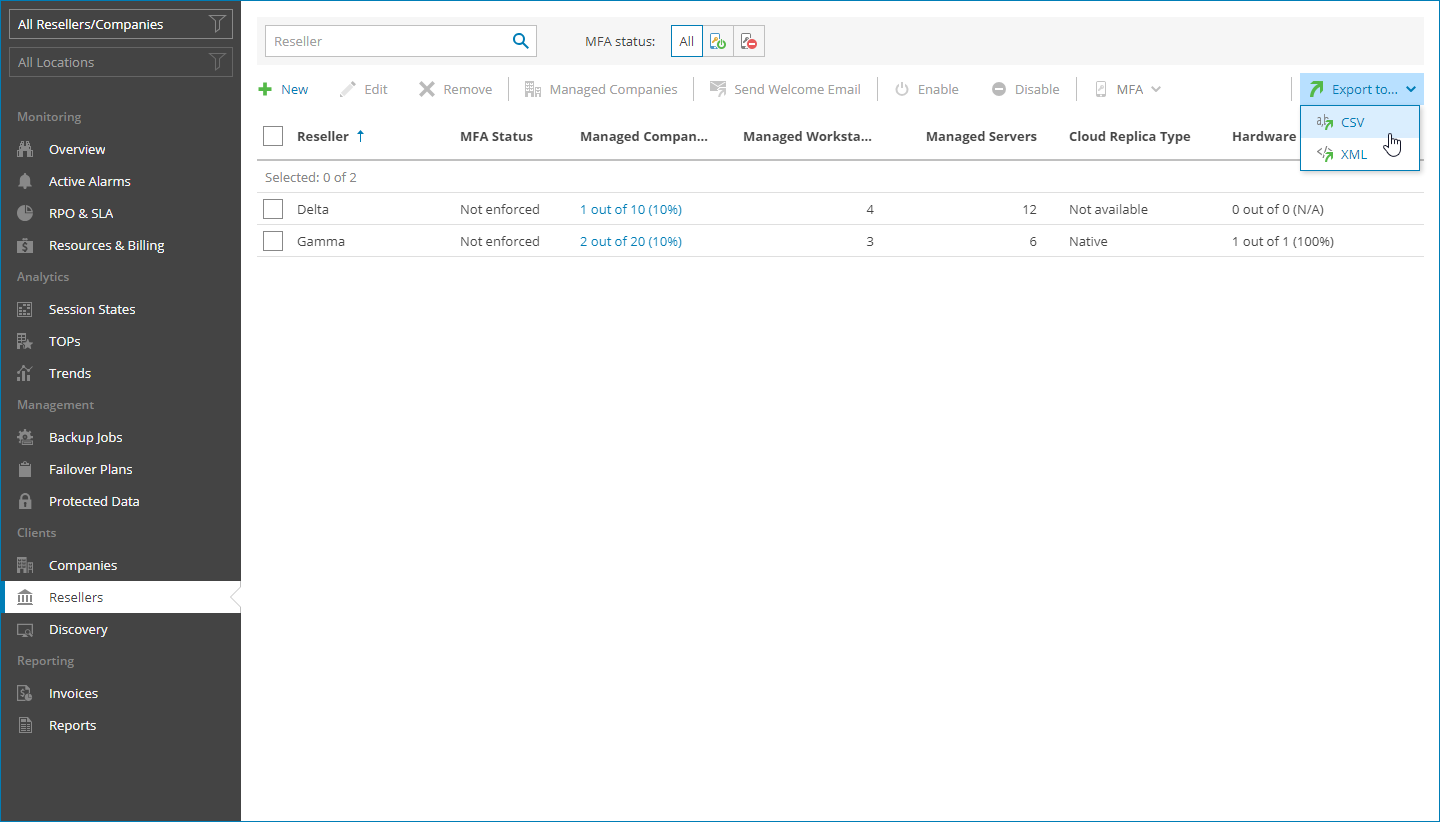The width and height of the screenshot is (1440, 822).
Task: Click the Protected Data lock icon
Action: coord(26,501)
